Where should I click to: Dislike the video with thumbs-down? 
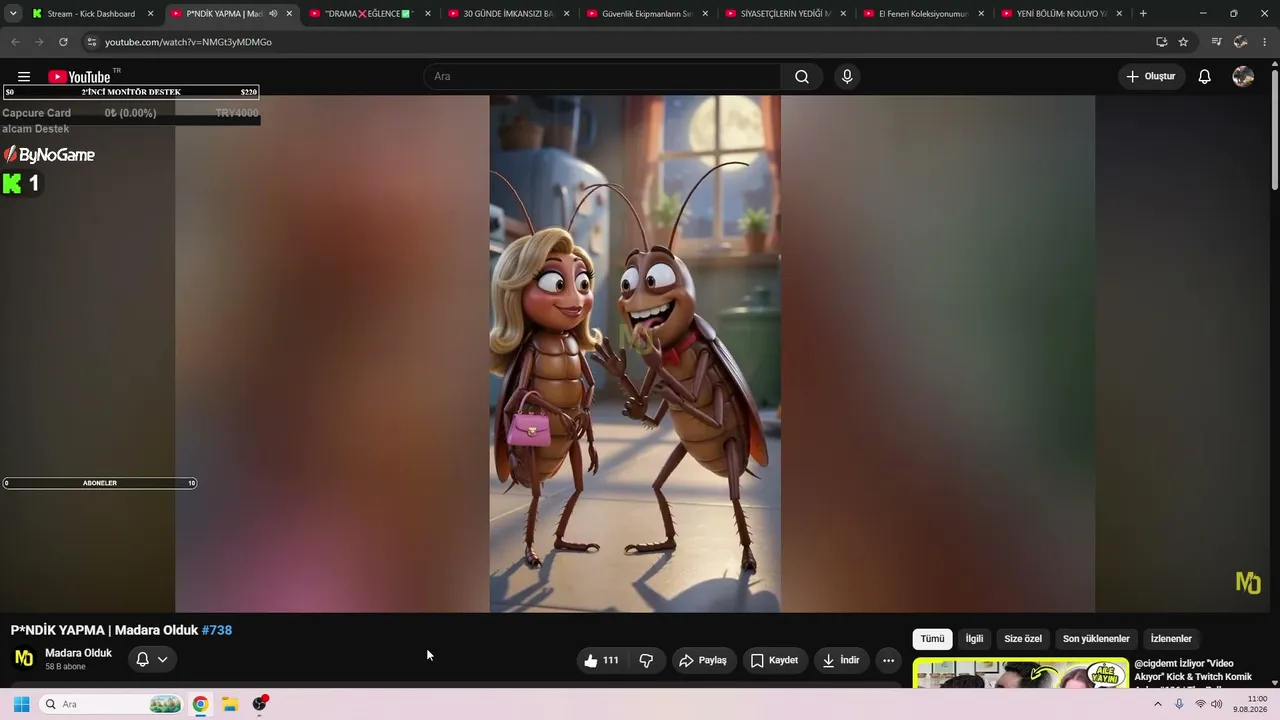pyautogui.click(x=646, y=660)
